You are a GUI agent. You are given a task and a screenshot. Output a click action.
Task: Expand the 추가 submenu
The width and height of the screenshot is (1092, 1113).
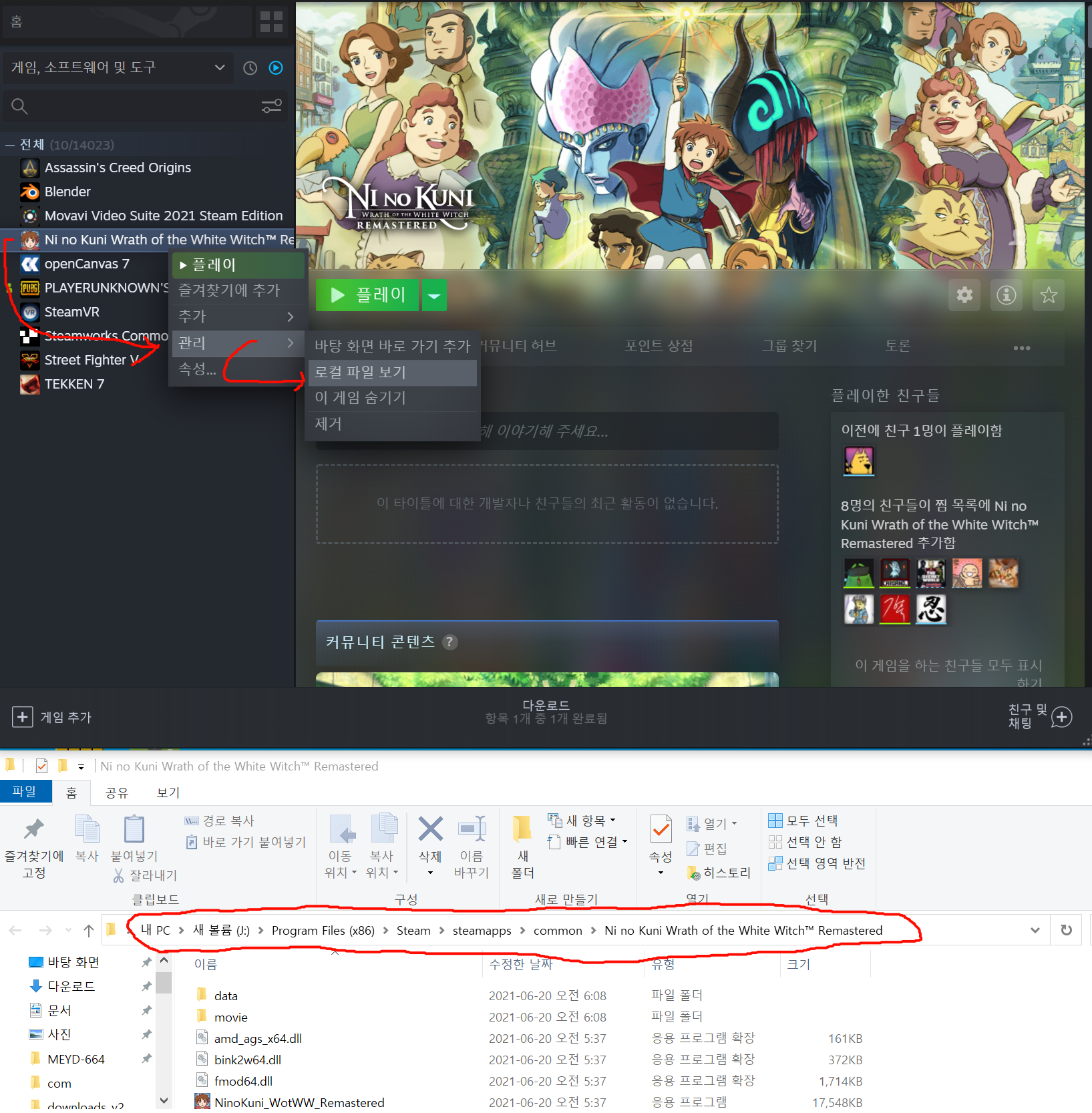pos(238,316)
